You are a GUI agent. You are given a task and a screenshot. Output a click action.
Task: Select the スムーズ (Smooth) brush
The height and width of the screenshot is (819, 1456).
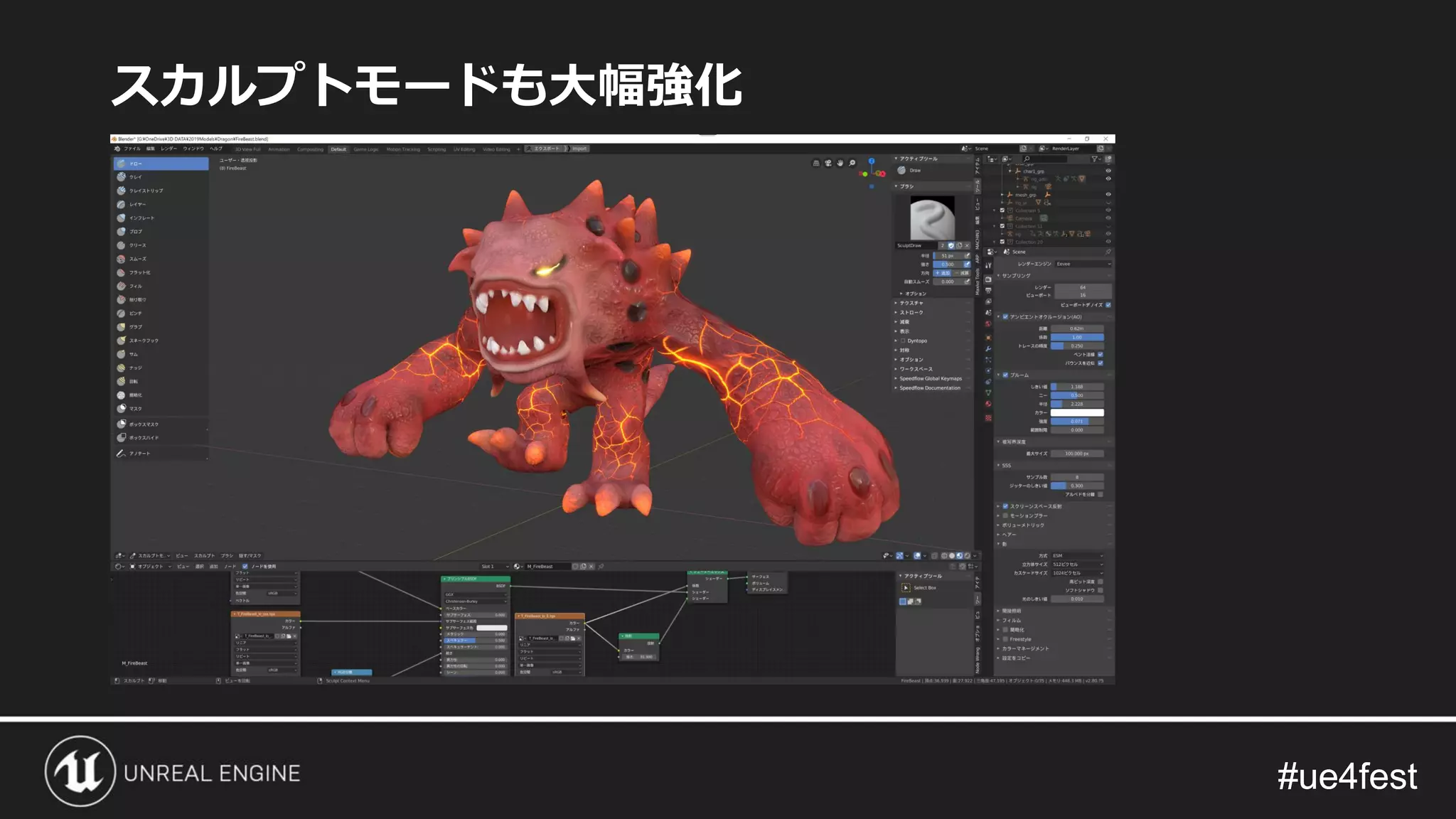[161, 259]
